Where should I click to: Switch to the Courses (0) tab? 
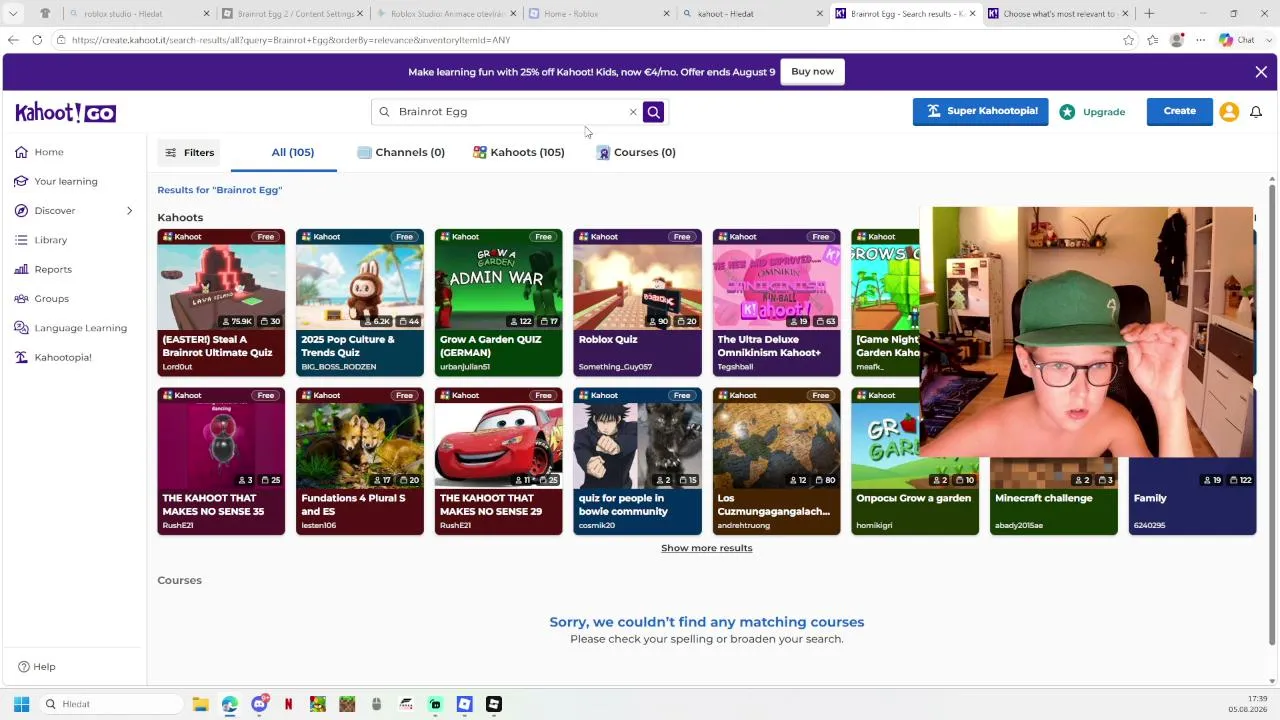(636, 152)
